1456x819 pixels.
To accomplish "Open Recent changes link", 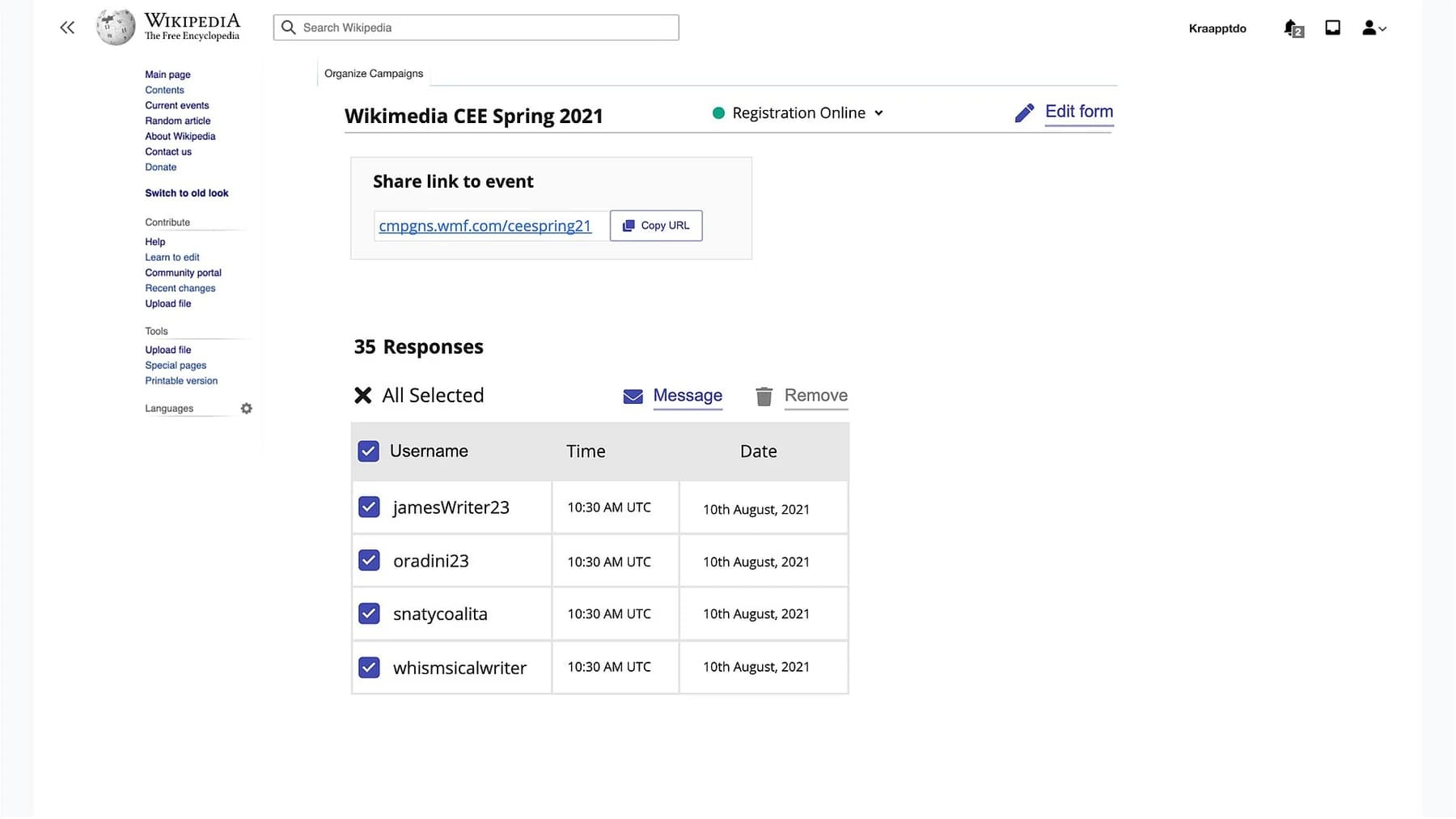I will (x=180, y=288).
